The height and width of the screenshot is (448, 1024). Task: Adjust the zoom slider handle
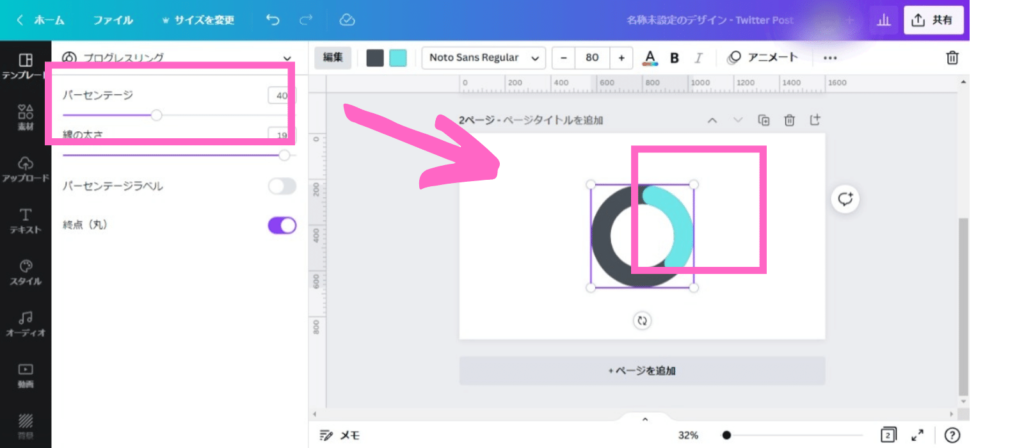[726, 435]
